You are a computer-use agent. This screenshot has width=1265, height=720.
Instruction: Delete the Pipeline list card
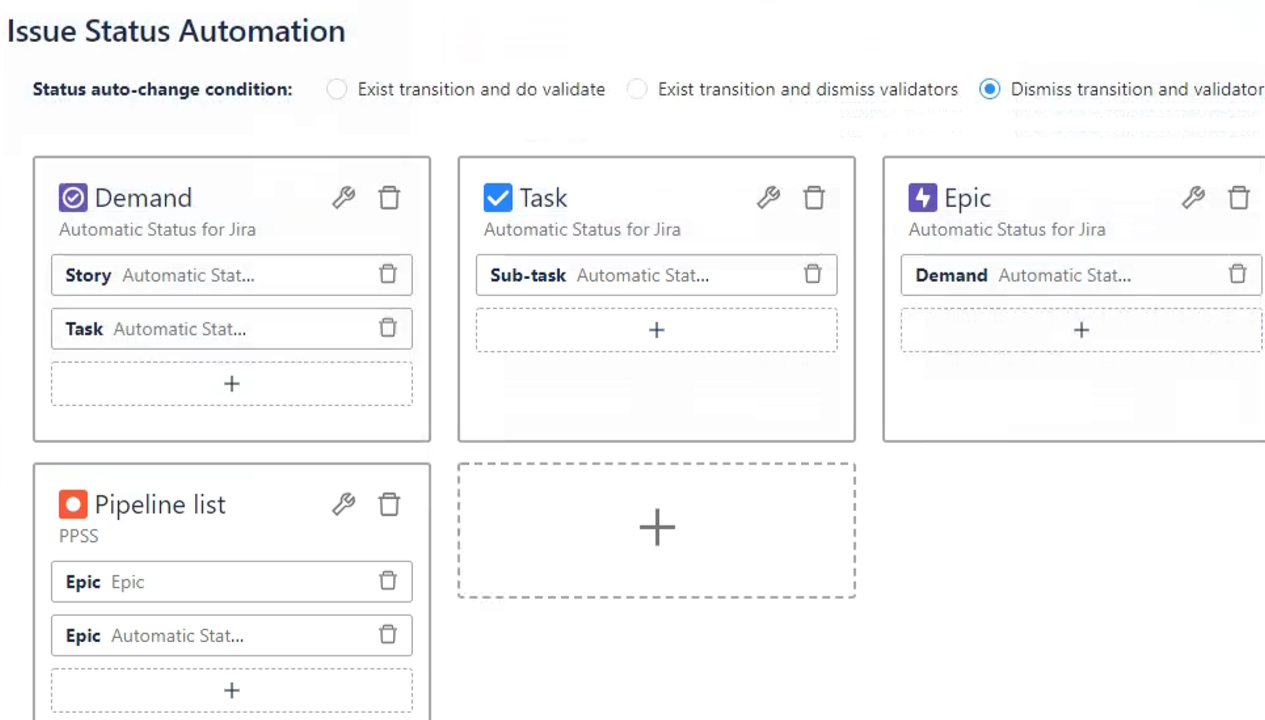coord(389,504)
